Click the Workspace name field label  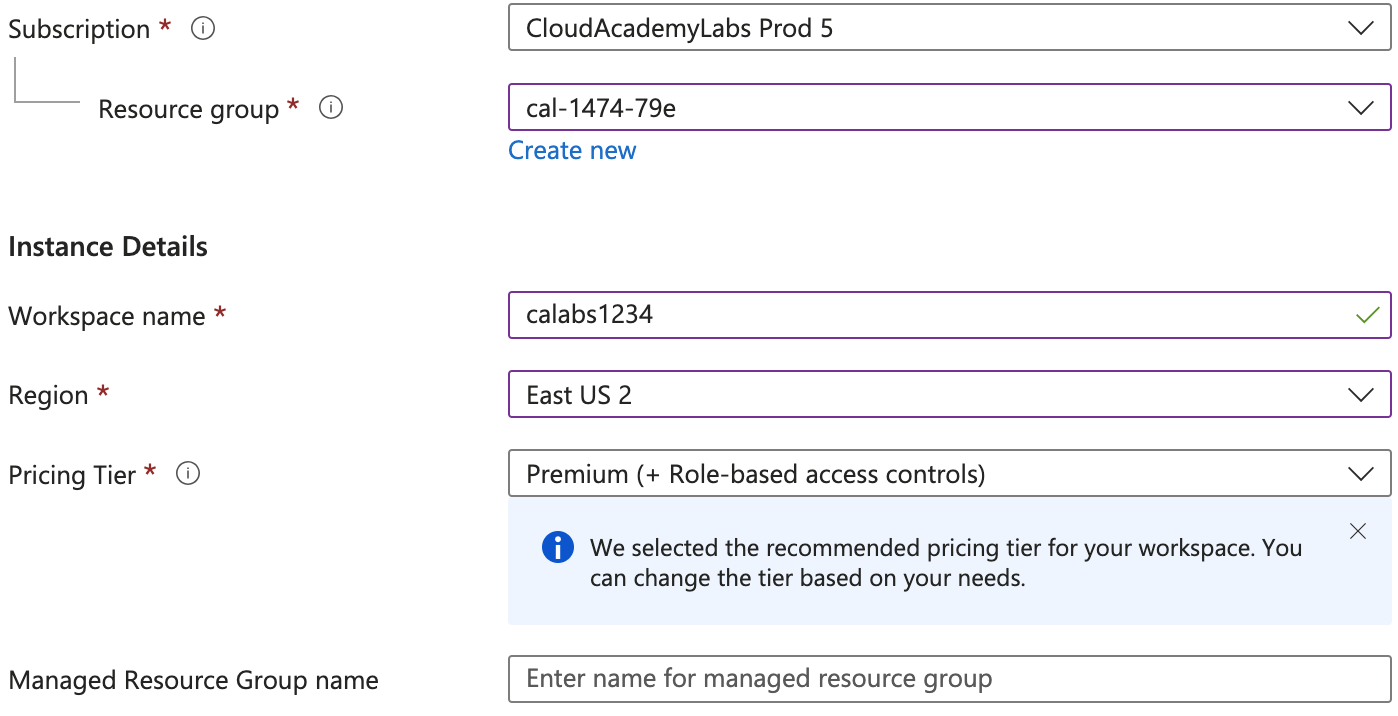click(107, 317)
